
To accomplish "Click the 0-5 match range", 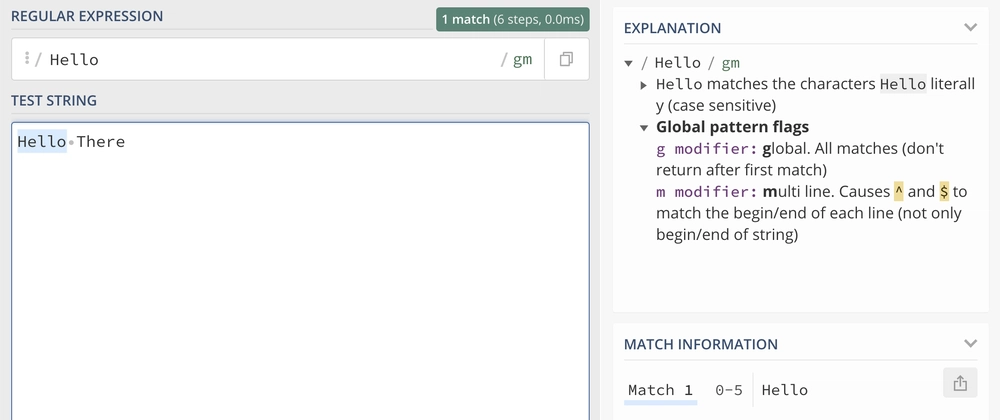I will coord(727,390).
